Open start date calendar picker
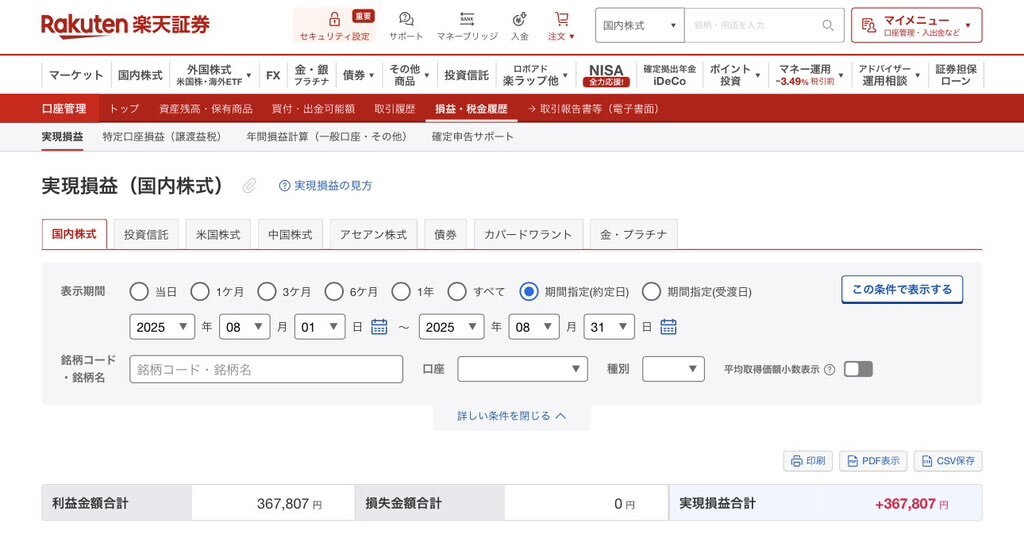Screen dimensions: 1024x534 tap(379, 326)
